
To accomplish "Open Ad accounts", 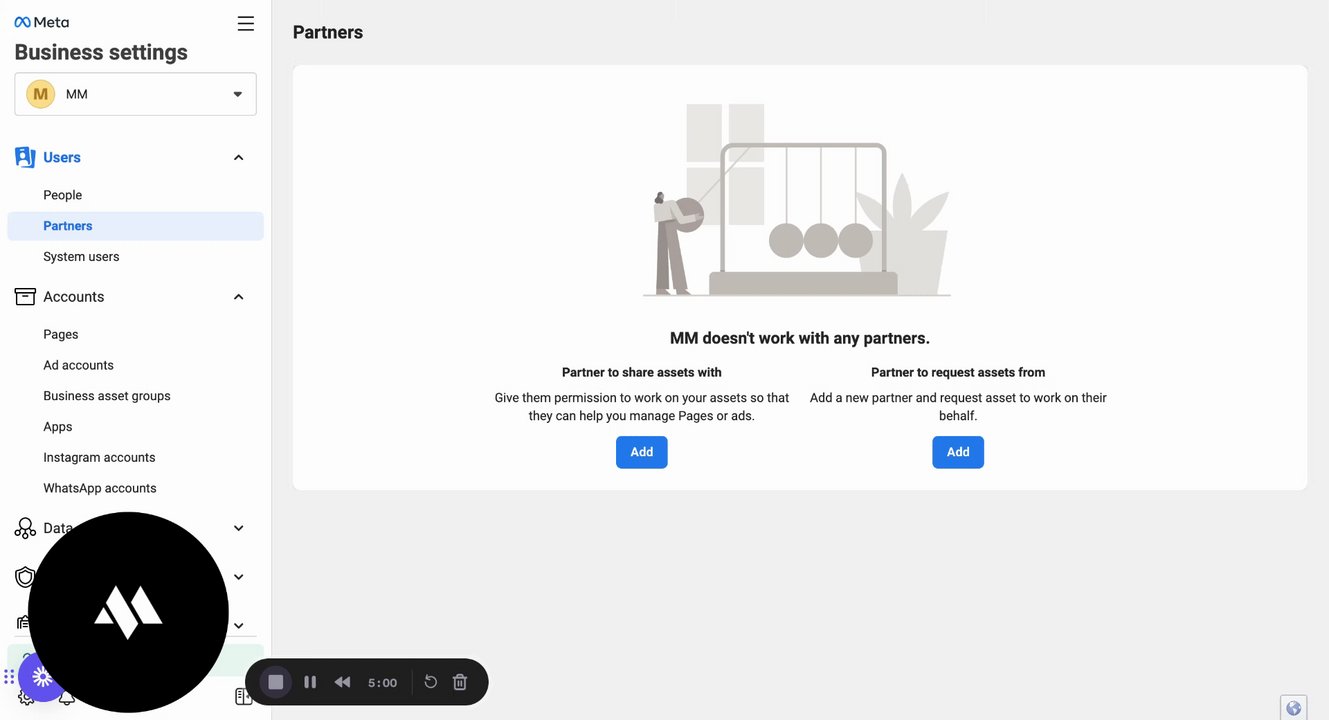I will coord(78,366).
